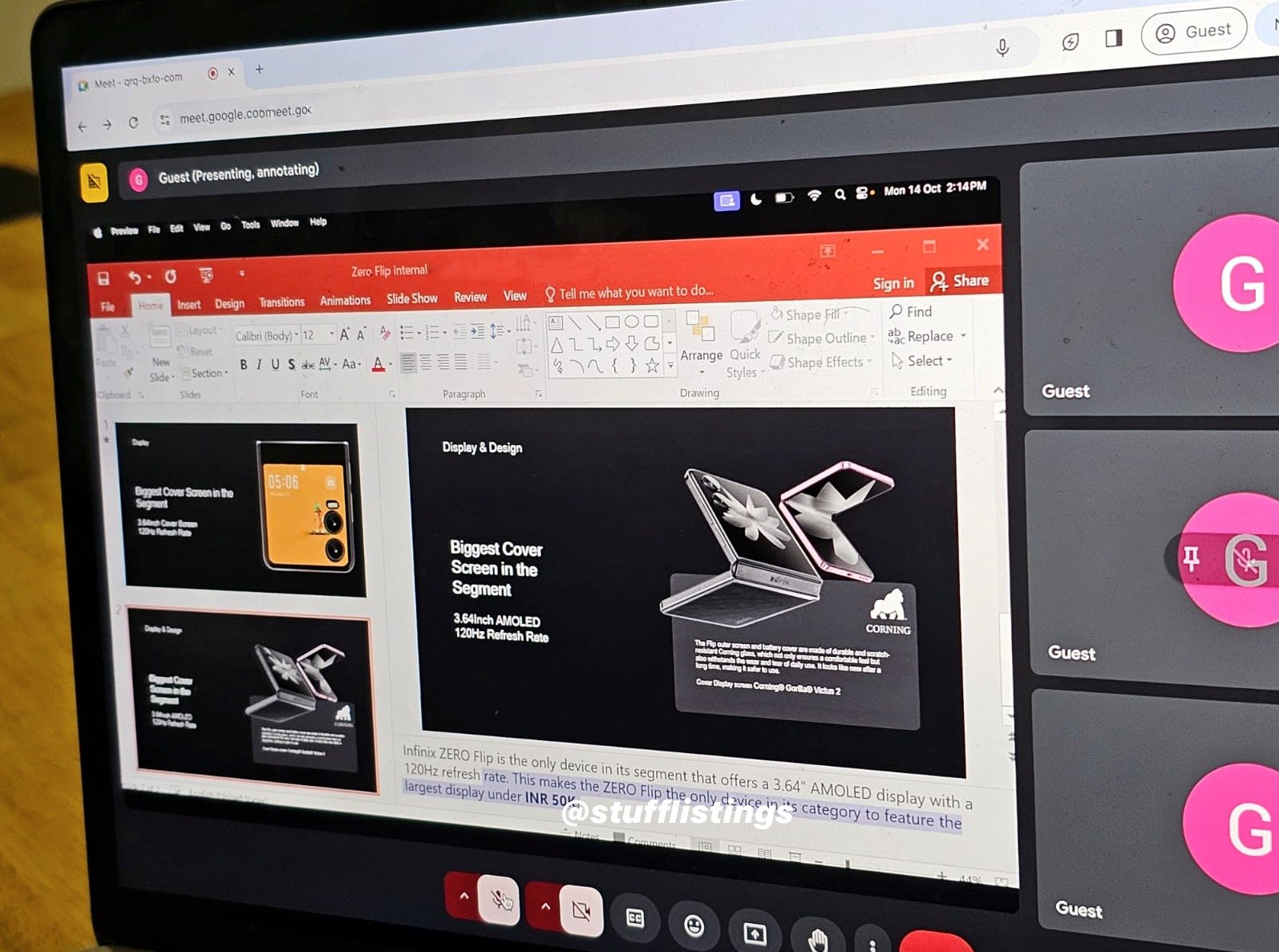The image size is (1279, 952).
Task: Click the macOS Spotlight search icon
Action: click(840, 194)
